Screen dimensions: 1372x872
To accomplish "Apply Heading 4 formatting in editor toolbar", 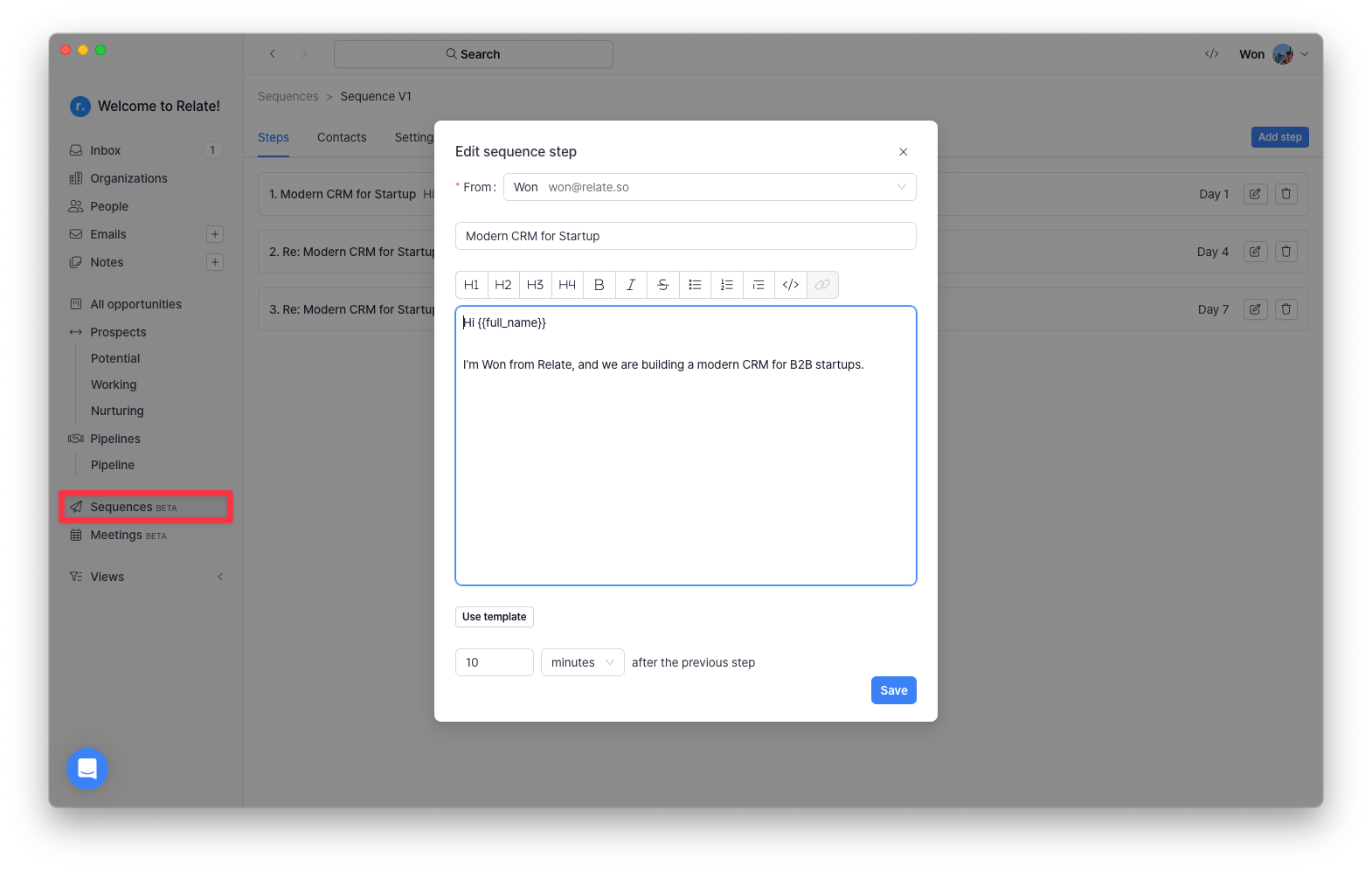I will point(567,285).
